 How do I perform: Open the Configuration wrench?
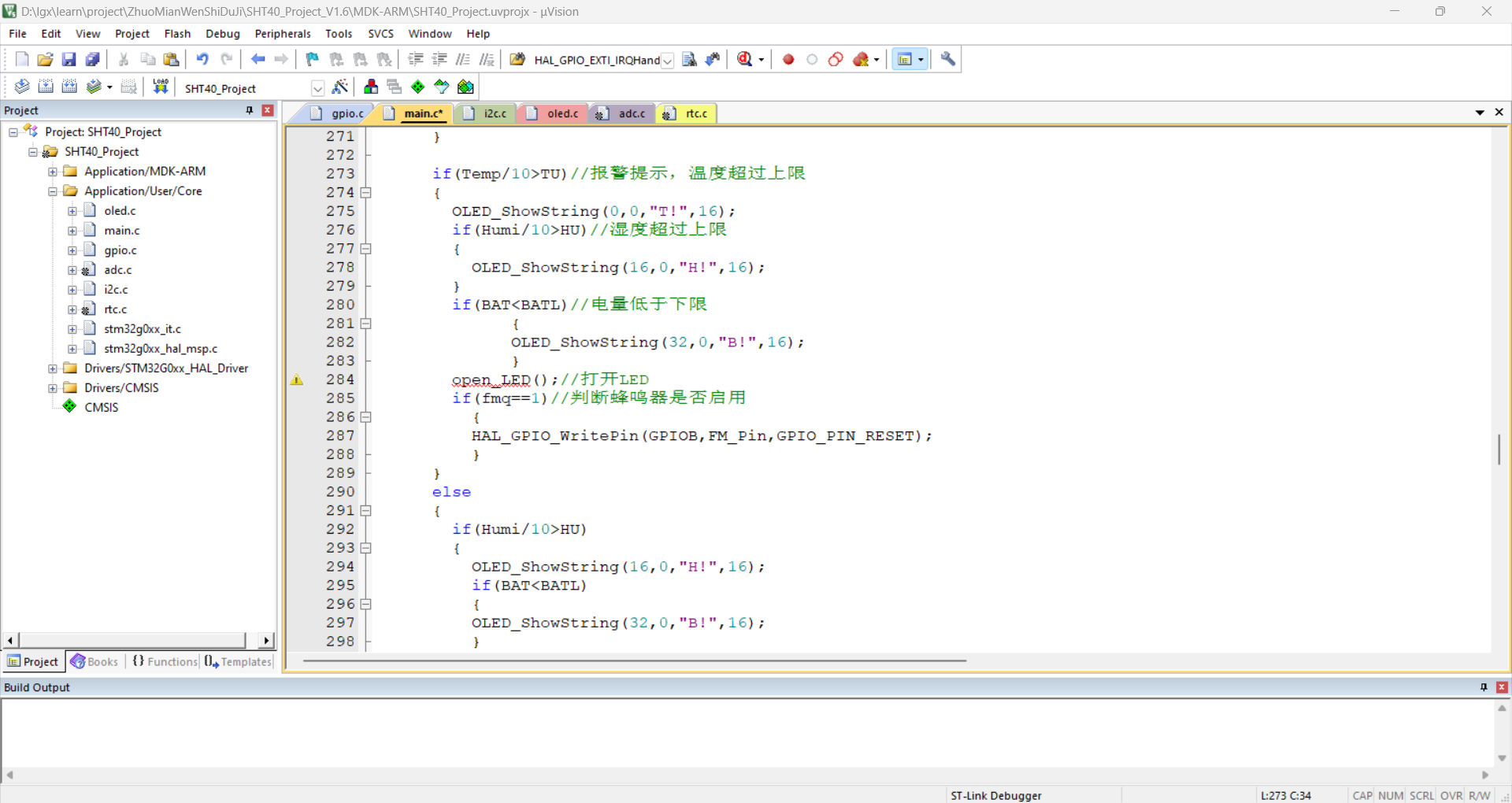[948, 59]
